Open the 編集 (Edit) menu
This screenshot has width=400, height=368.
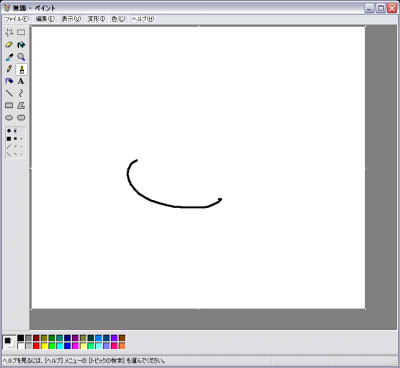coord(45,19)
